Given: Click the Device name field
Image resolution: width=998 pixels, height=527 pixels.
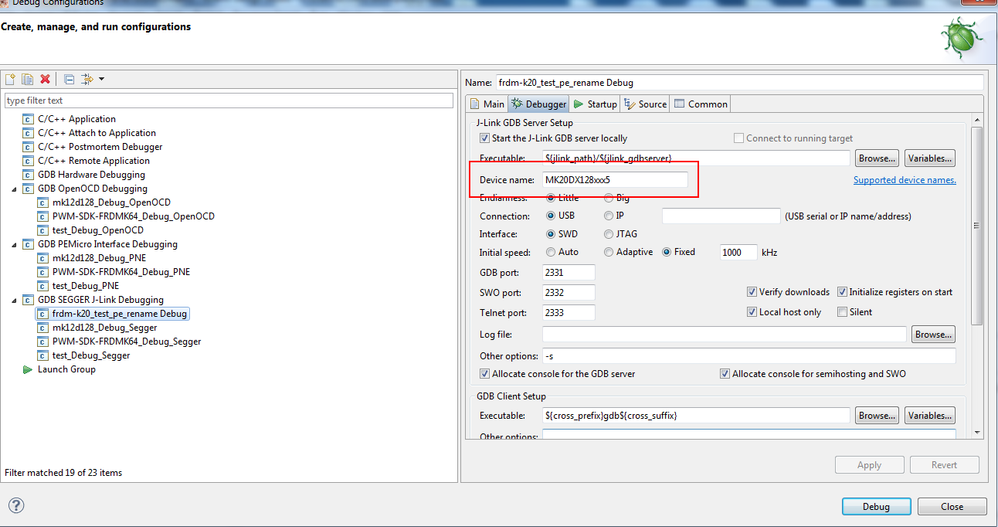Looking at the screenshot, I should coord(615,180).
